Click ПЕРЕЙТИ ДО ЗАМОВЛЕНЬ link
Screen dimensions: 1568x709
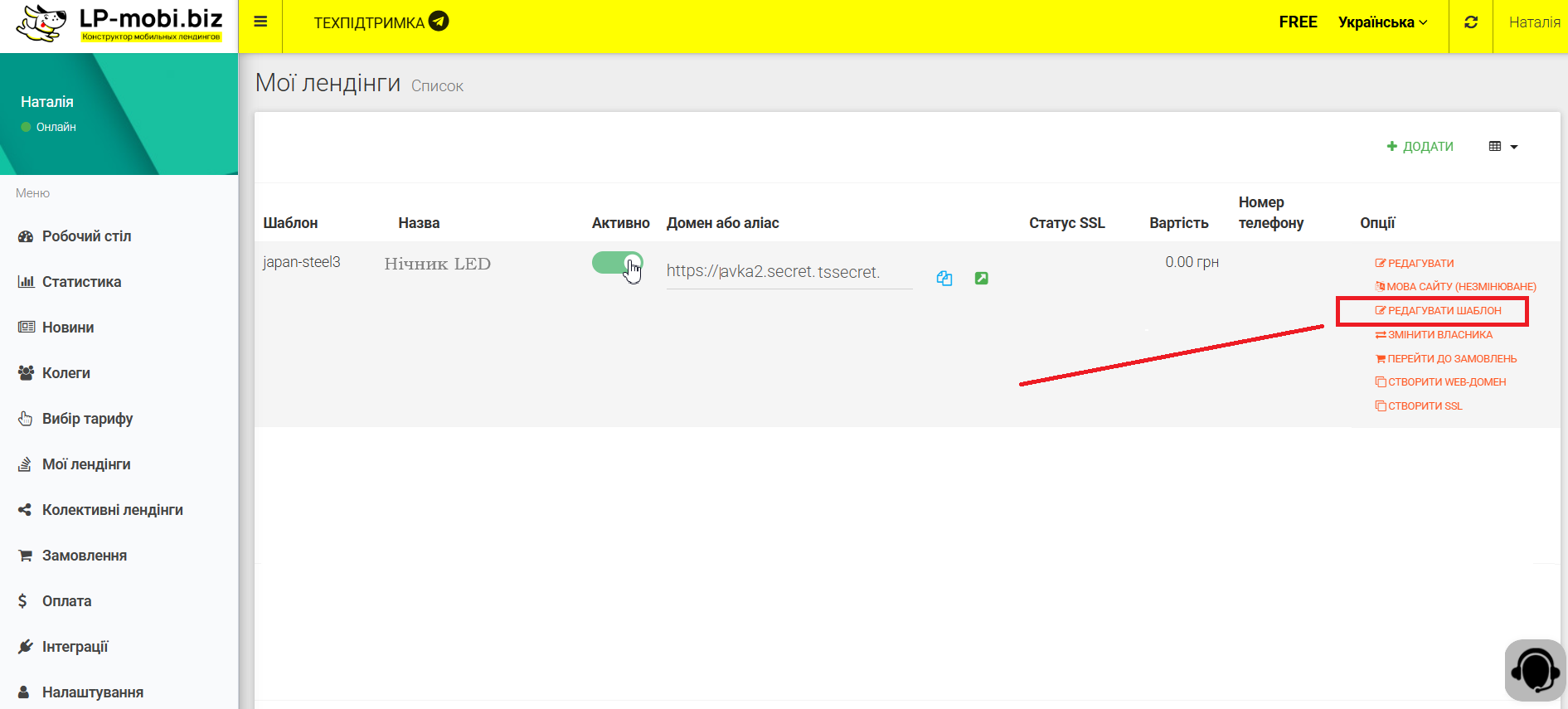tap(1446, 359)
